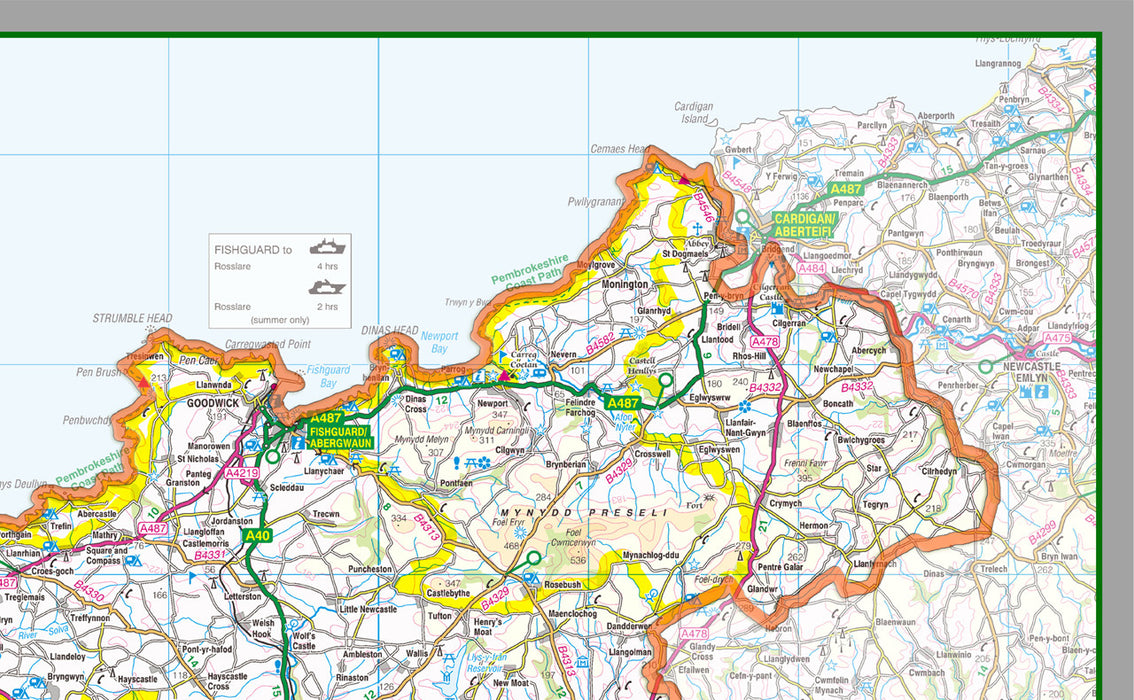Click the St Dogmaels village label
Screen dimensions: 1134x700
(686, 254)
